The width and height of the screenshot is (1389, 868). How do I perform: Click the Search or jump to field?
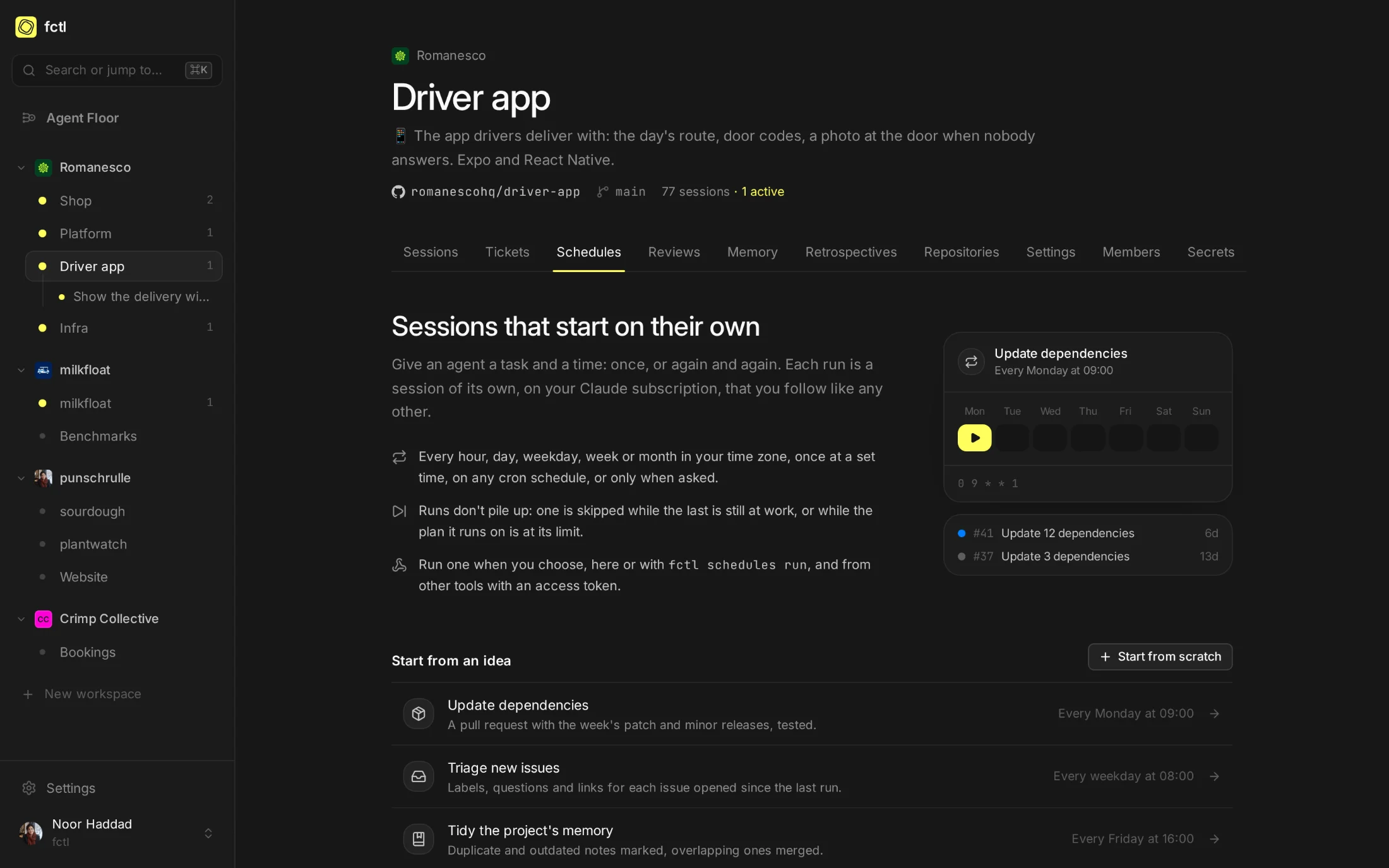point(117,70)
